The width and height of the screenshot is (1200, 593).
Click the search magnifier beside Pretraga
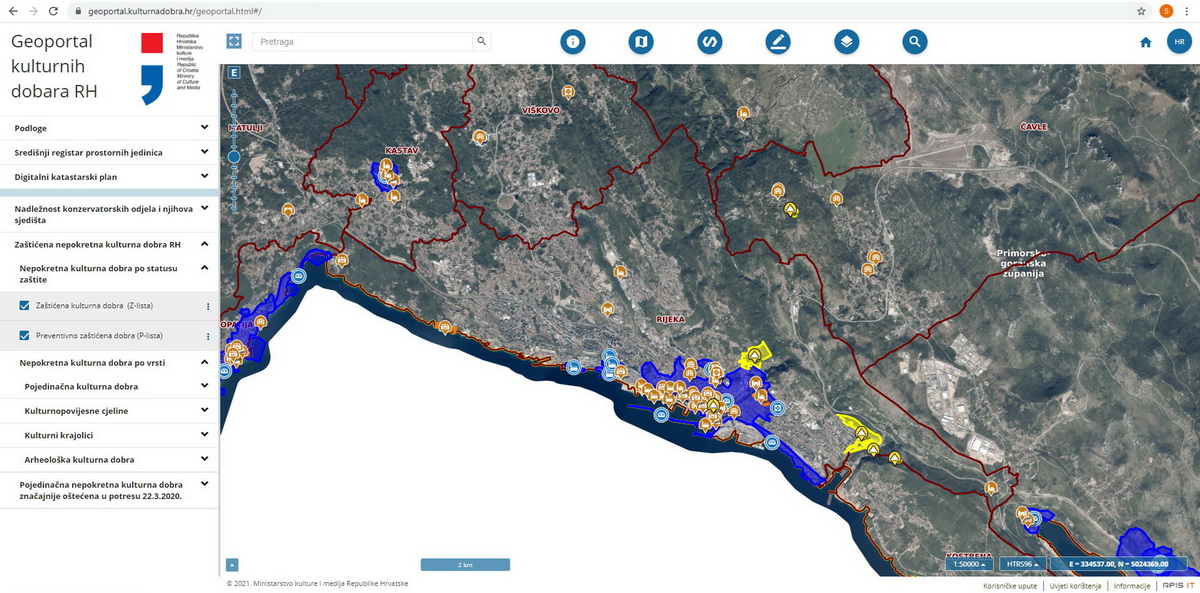481,42
